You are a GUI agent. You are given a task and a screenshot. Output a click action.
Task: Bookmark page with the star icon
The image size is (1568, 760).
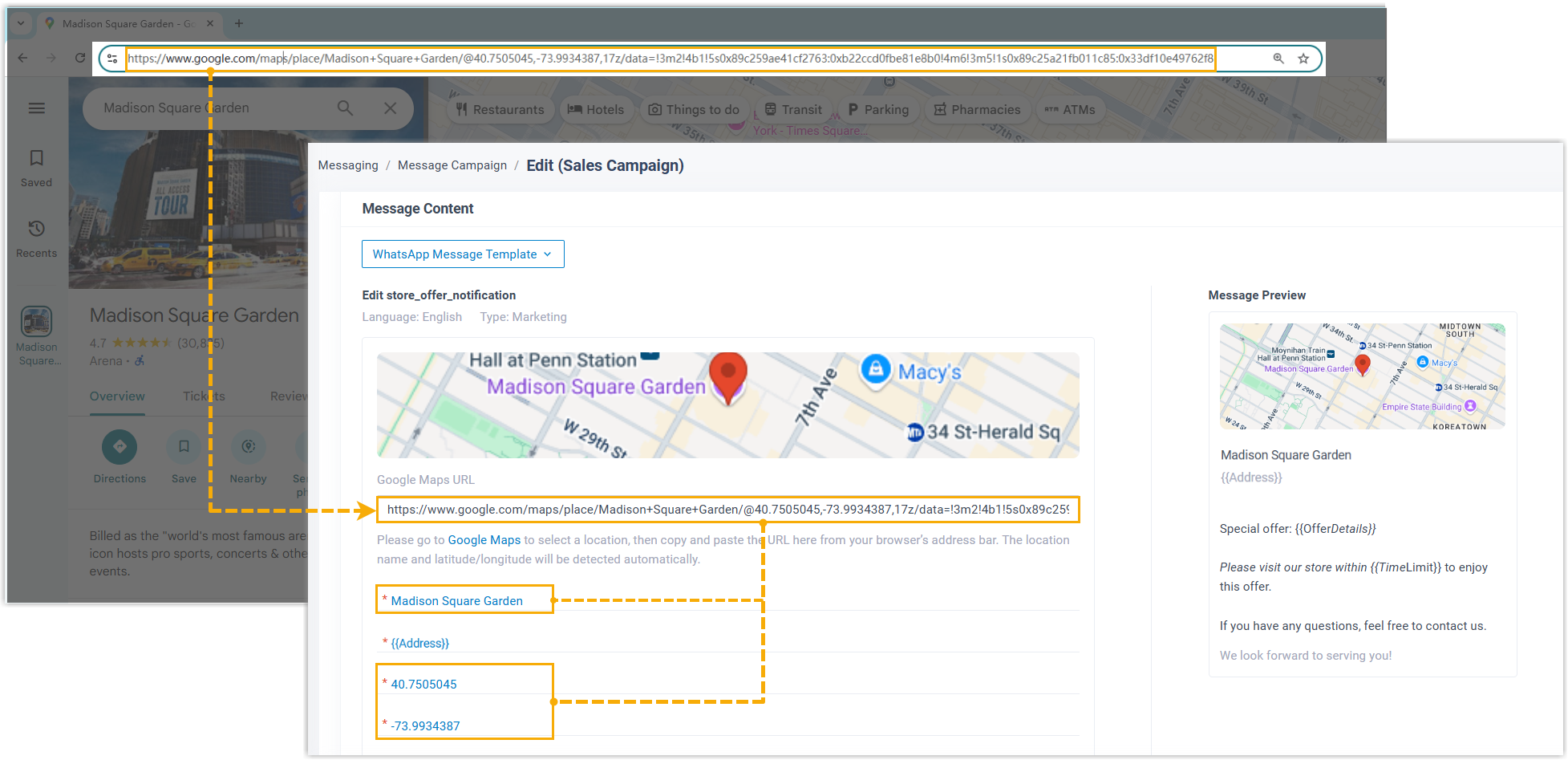tap(1303, 59)
